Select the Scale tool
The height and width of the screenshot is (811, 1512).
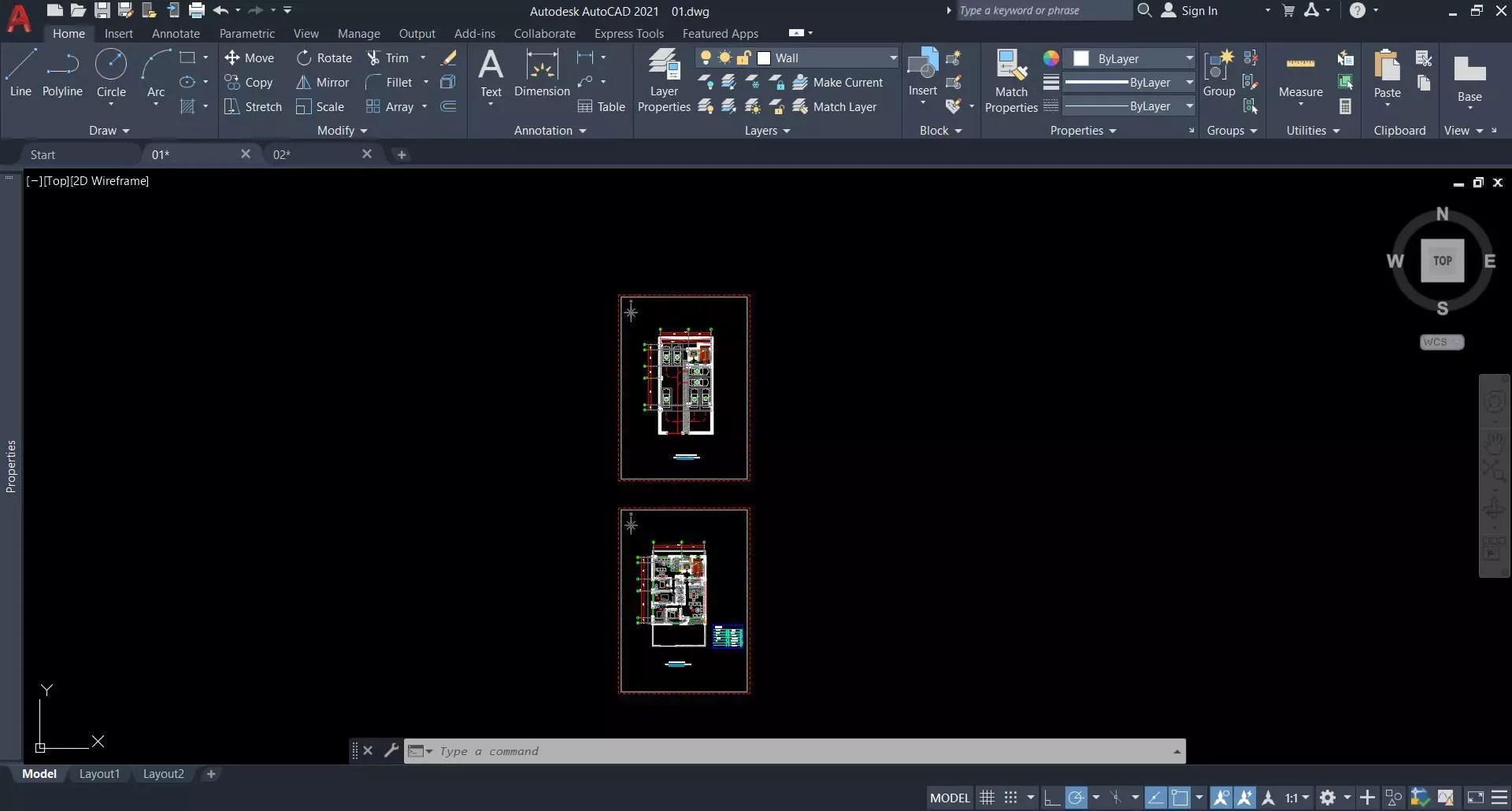pos(320,106)
